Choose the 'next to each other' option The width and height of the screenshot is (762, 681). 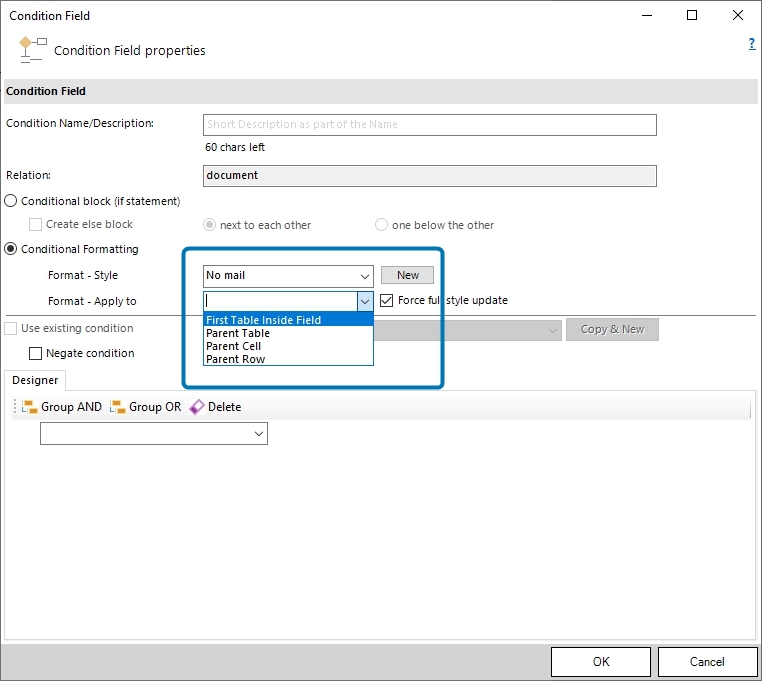pos(209,225)
